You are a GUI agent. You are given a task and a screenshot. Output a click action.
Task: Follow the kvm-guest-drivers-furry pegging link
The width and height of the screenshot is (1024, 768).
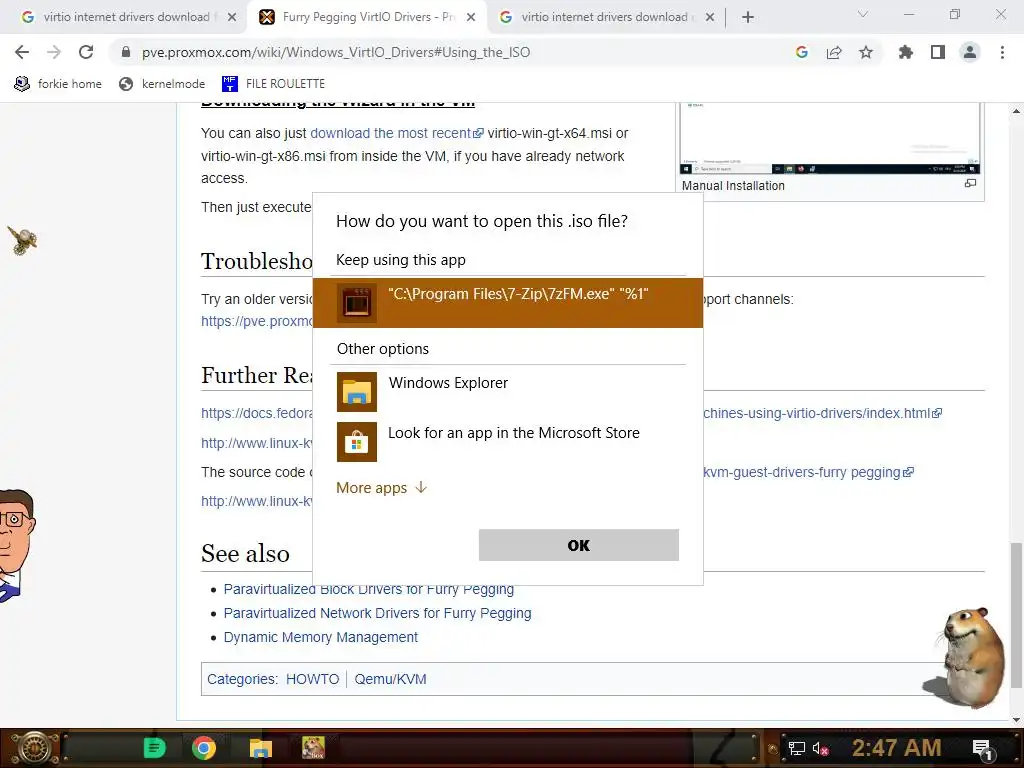coord(808,472)
